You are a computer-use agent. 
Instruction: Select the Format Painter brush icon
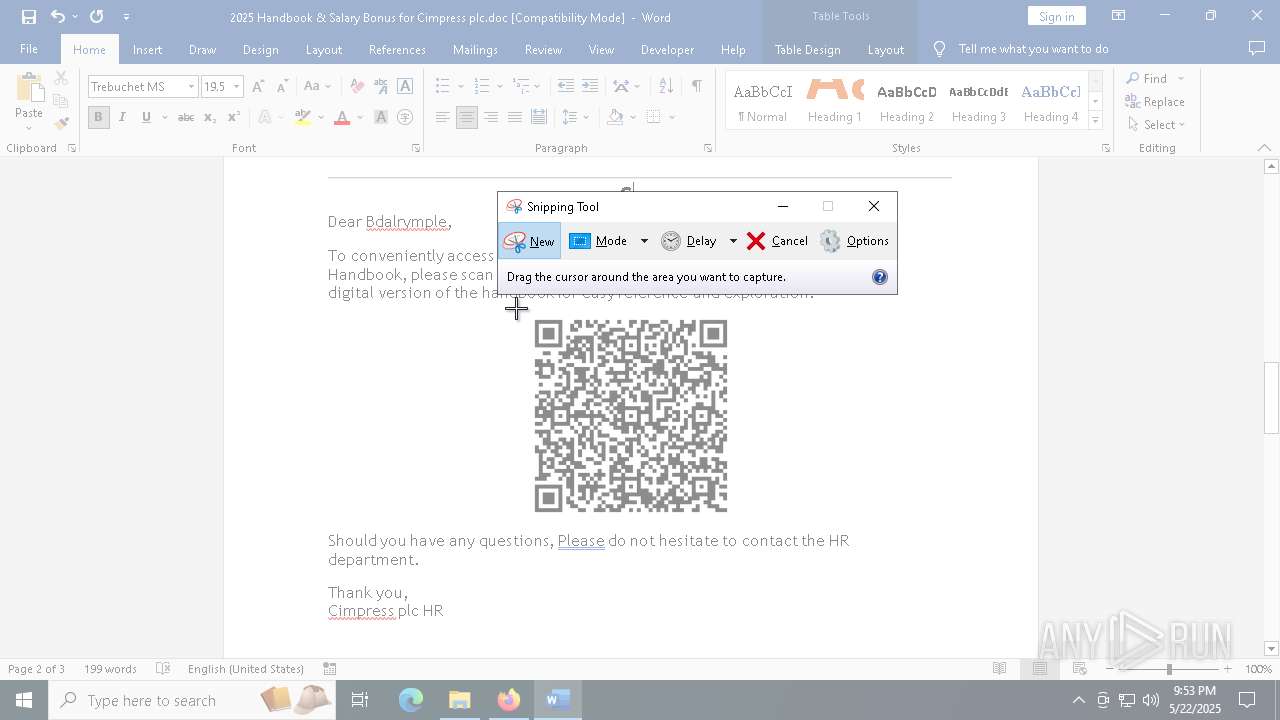click(61, 124)
